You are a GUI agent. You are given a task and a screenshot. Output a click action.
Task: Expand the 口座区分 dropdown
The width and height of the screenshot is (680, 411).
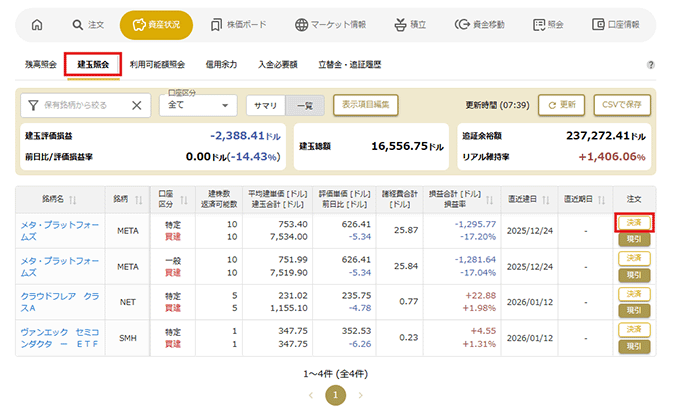coord(198,105)
